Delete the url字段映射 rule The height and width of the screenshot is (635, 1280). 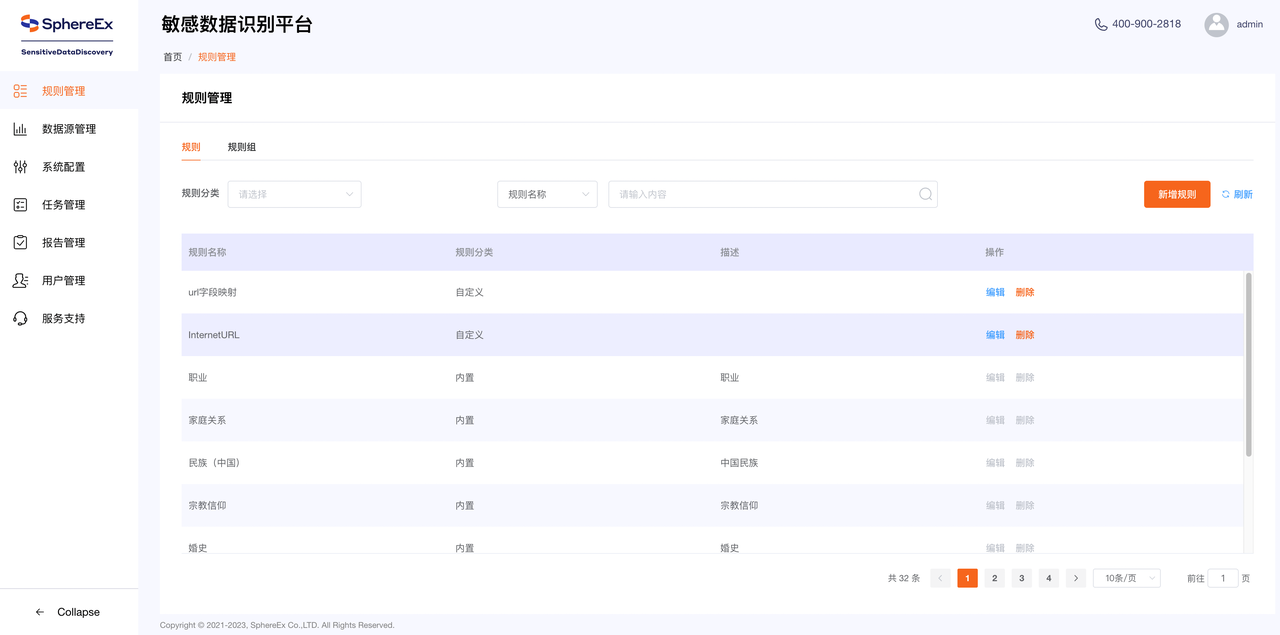pos(1025,292)
